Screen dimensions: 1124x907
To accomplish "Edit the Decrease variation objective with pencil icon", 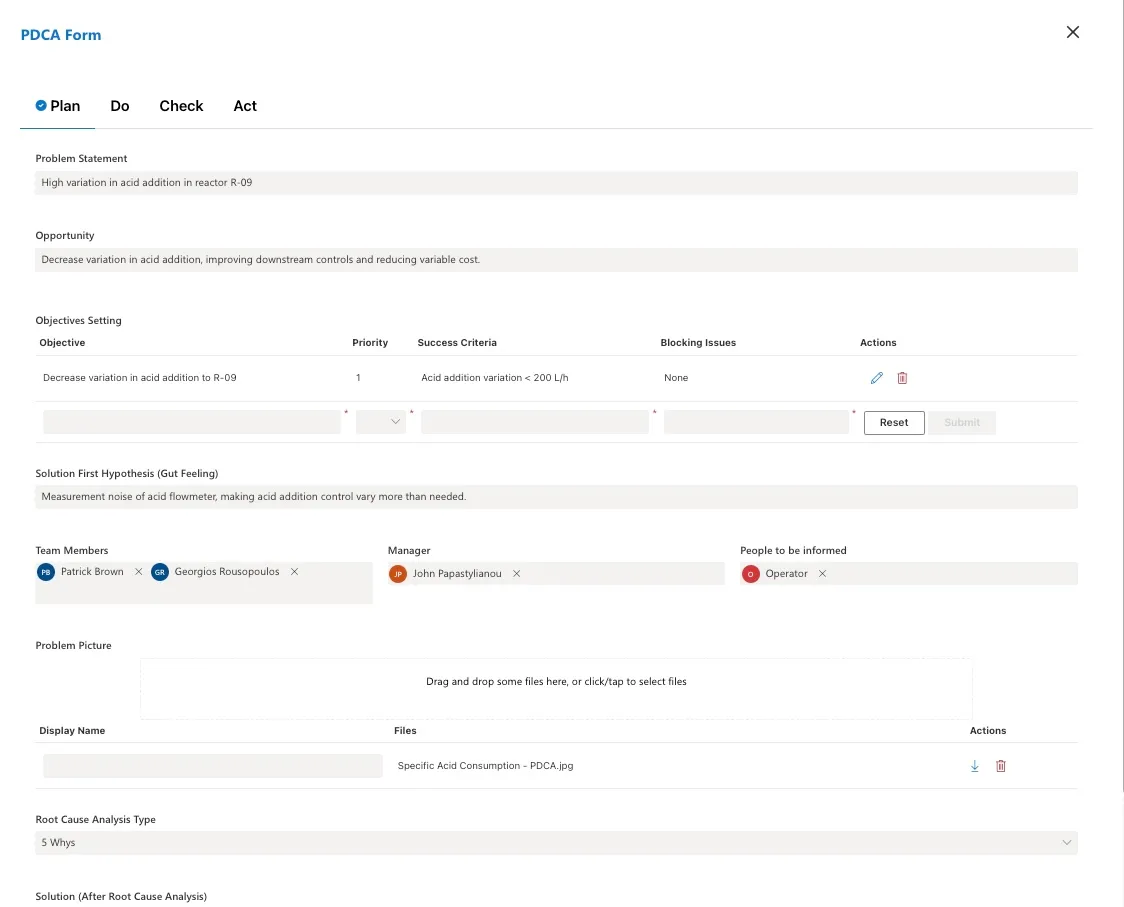I will [x=877, y=378].
